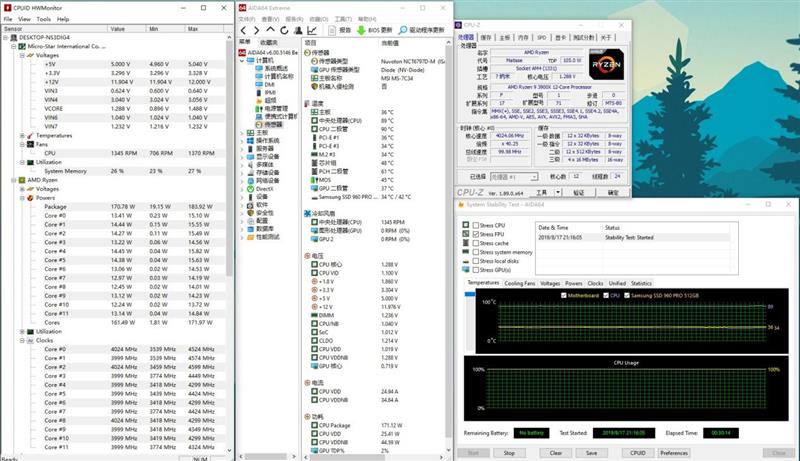Toggle CPU graph legend checkbox
The width and height of the screenshot is (800, 461).
coord(606,295)
